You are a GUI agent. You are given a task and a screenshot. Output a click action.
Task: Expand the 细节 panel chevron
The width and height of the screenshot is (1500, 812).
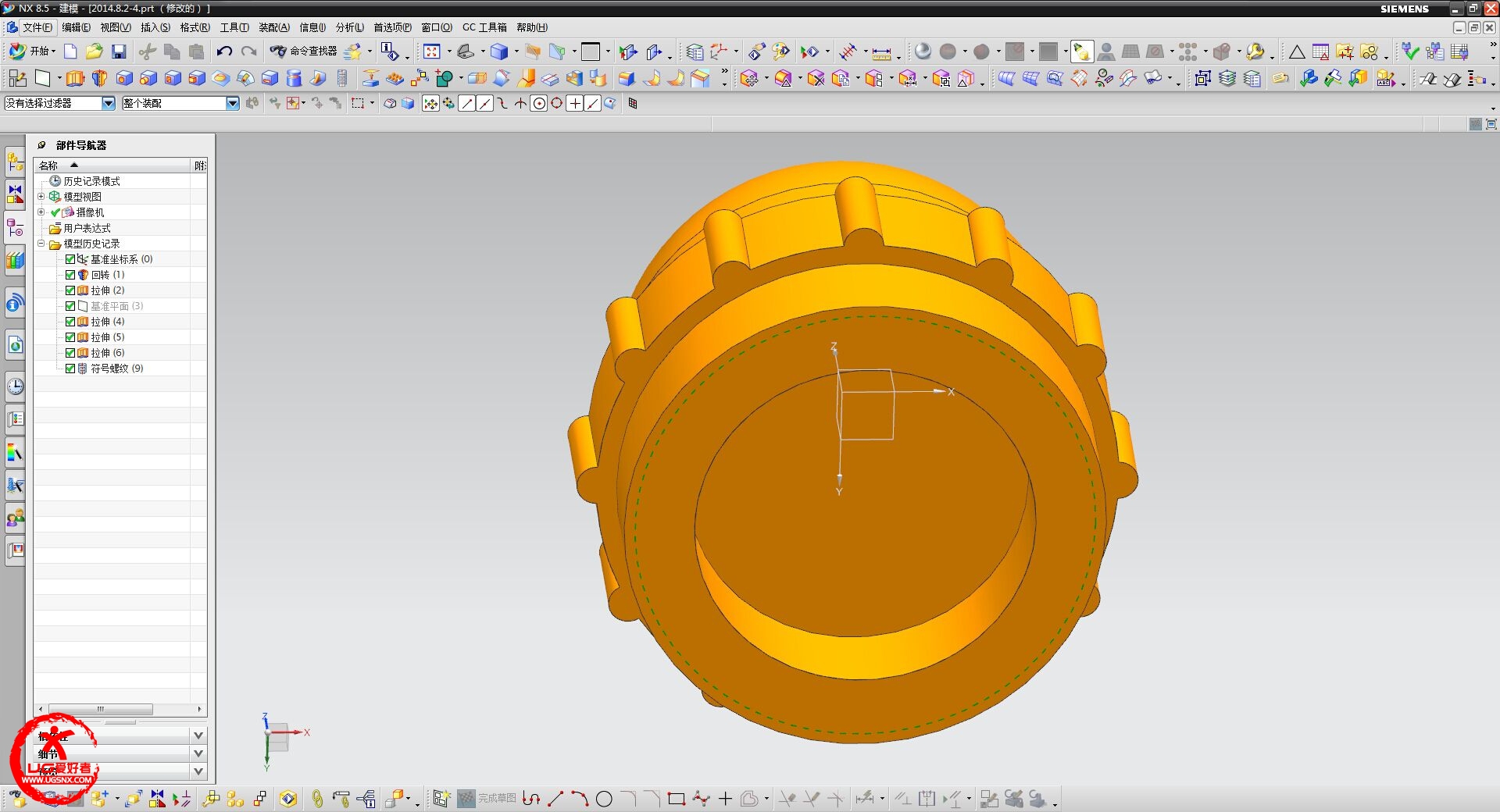pyautogui.click(x=198, y=753)
